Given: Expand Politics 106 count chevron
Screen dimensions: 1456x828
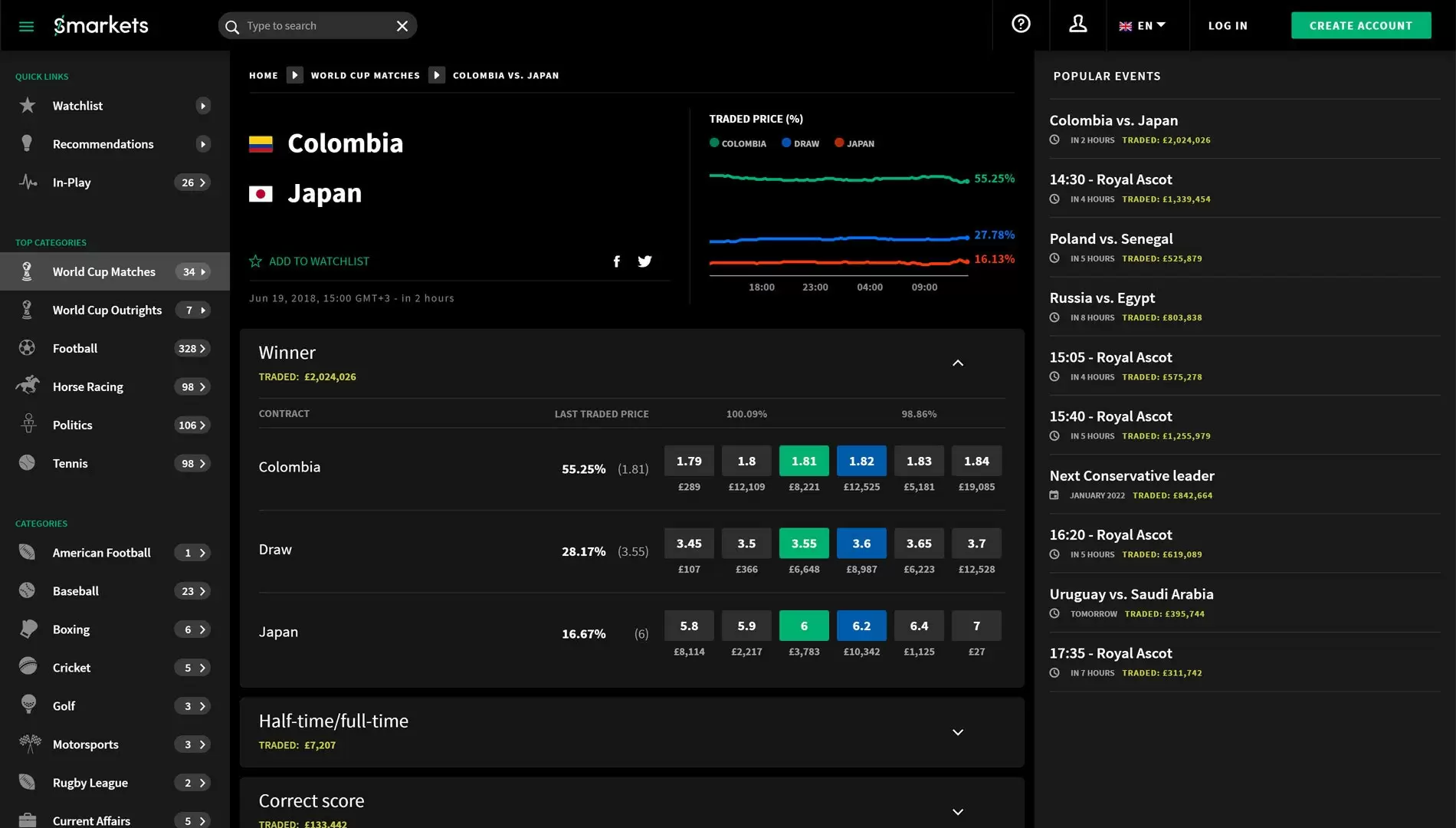Looking at the screenshot, I should point(192,425).
